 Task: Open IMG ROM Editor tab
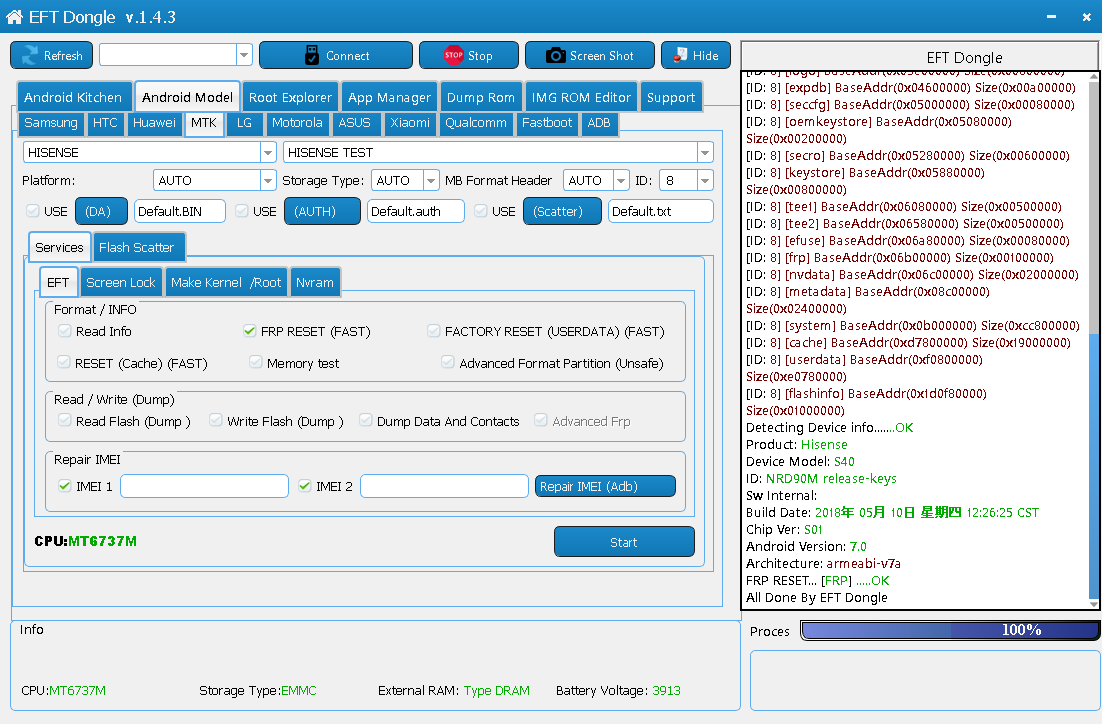581,97
